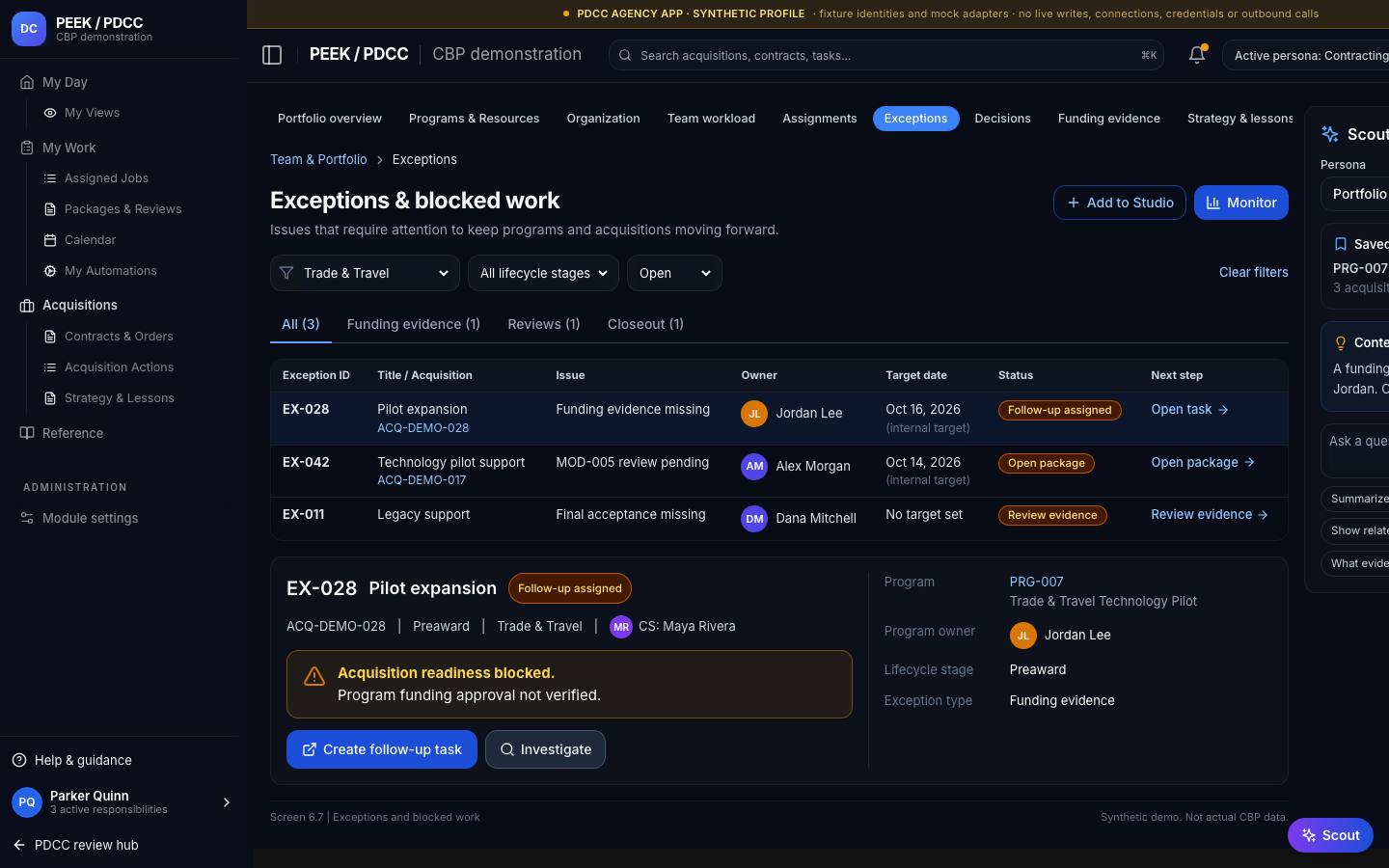This screenshot has height=868, width=1389.
Task: Select the Closeout (1) subtab
Action: [645, 324]
